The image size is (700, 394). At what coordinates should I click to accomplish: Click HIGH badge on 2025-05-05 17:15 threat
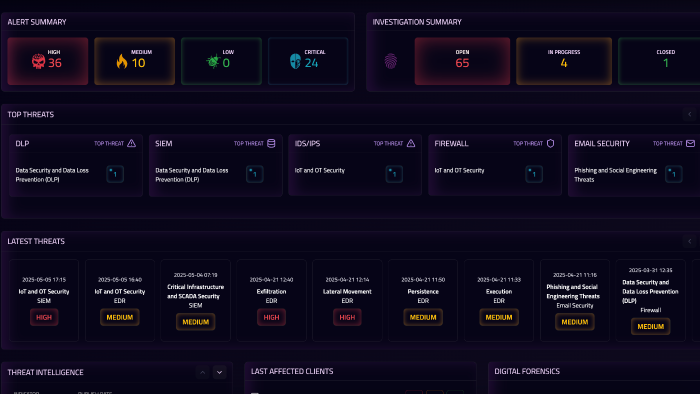[x=44, y=317]
